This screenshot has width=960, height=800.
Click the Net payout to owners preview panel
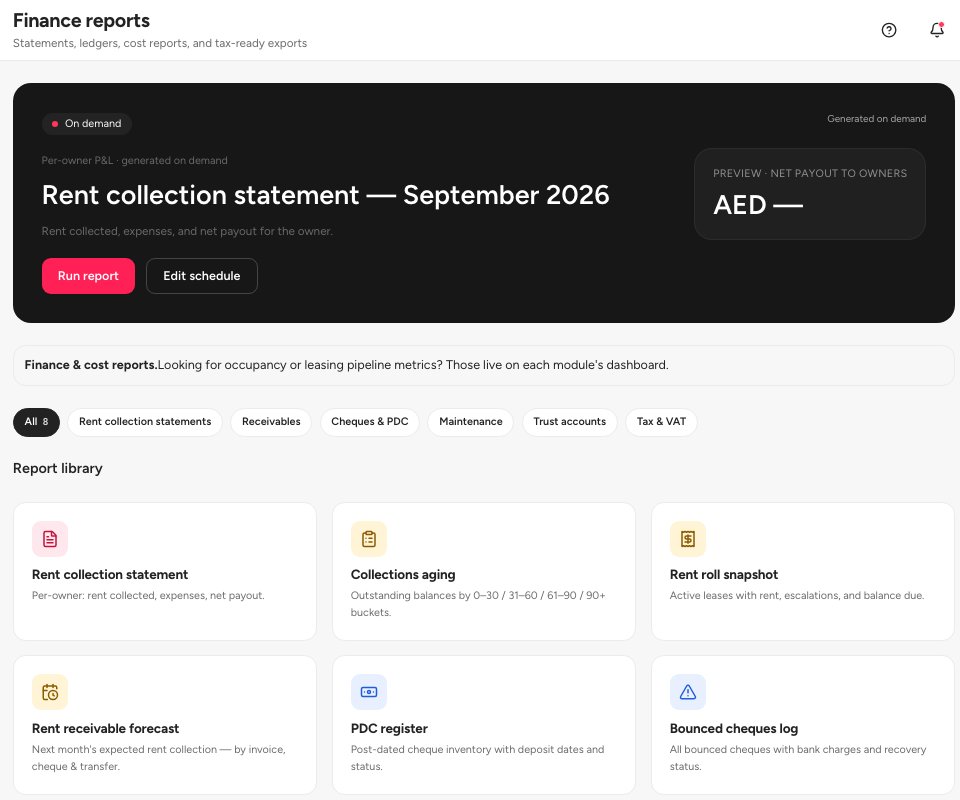(809, 194)
